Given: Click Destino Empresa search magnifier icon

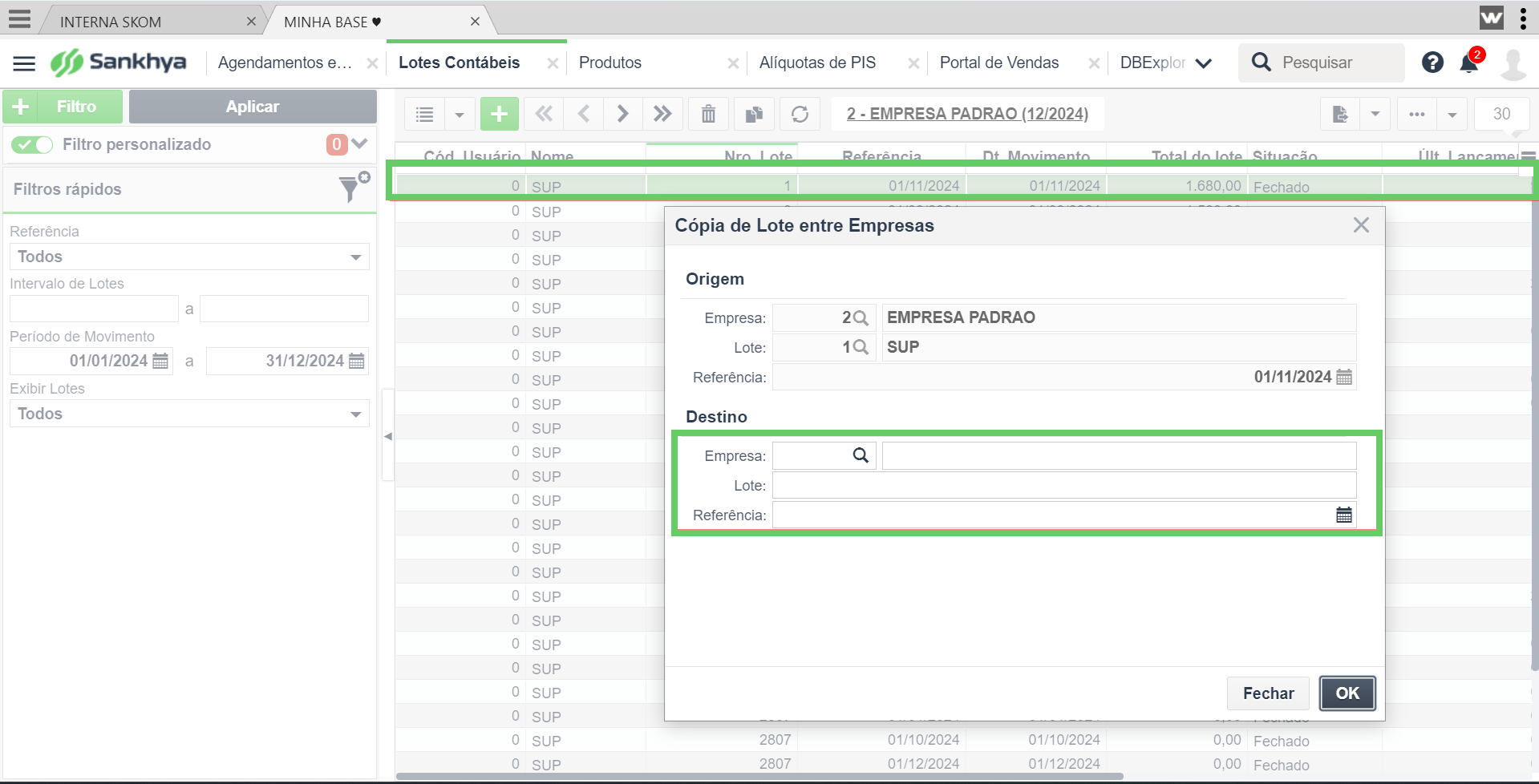Looking at the screenshot, I should point(861,455).
